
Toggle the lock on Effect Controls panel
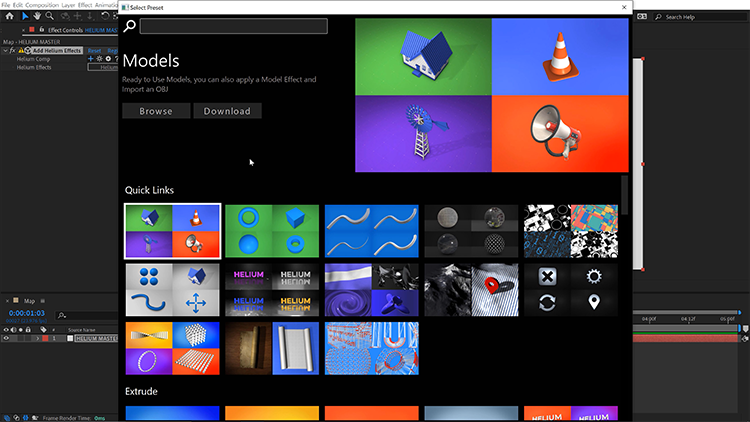pyautogui.click(x=43, y=30)
